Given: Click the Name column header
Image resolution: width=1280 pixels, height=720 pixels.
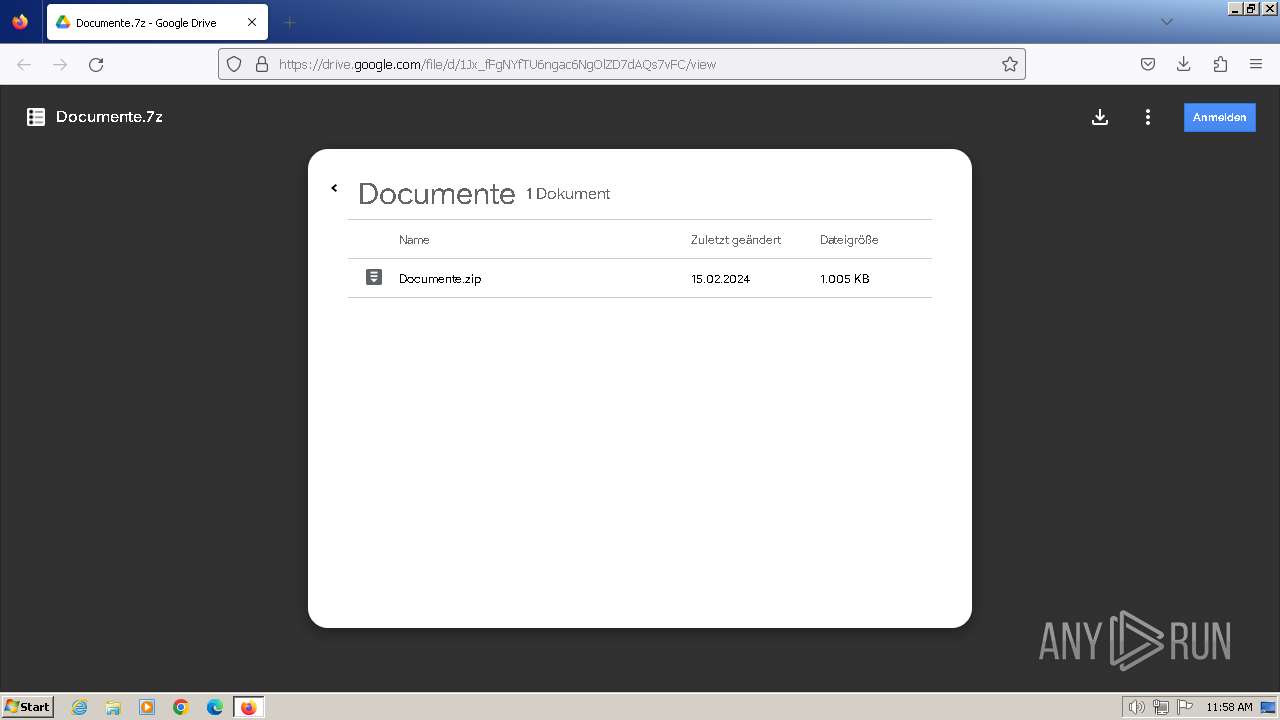Looking at the screenshot, I should click(x=414, y=240).
